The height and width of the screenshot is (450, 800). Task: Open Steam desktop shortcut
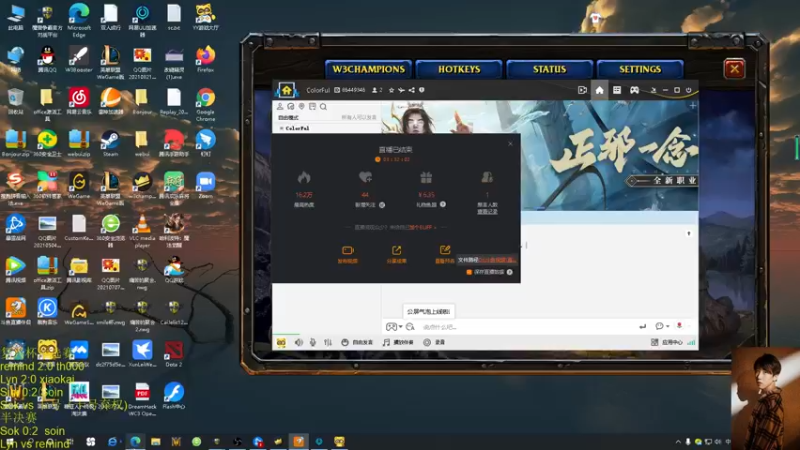(x=110, y=143)
